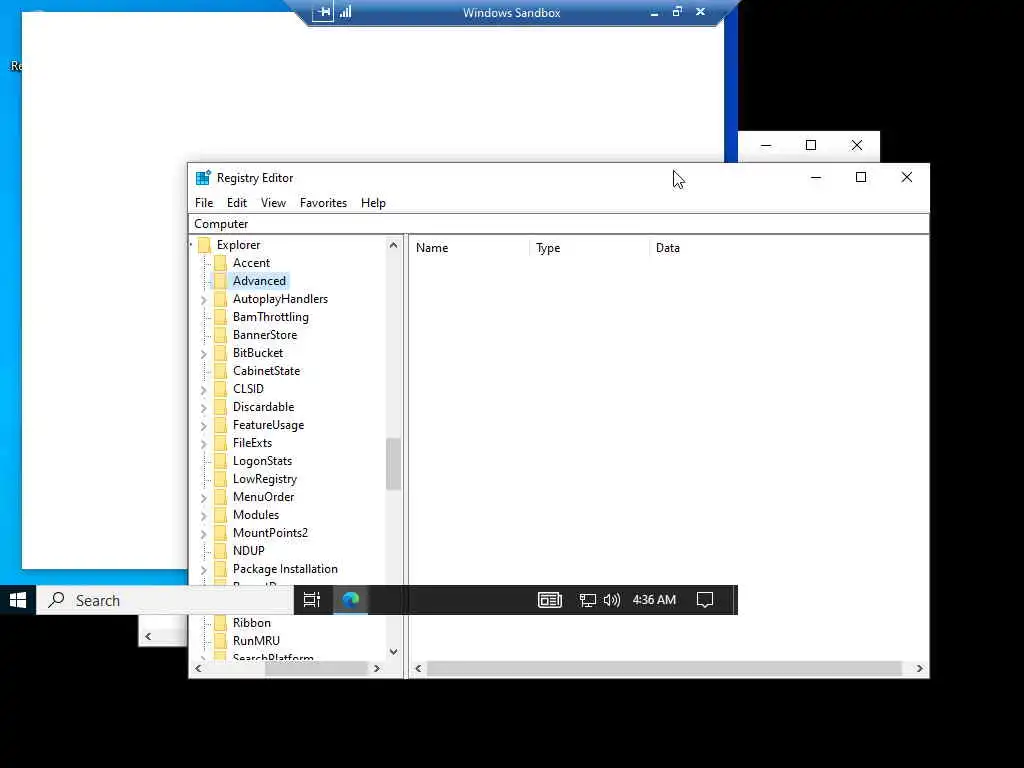Click tree pane scroll up arrow
The height and width of the screenshot is (768, 1024).
pos(393,246)
